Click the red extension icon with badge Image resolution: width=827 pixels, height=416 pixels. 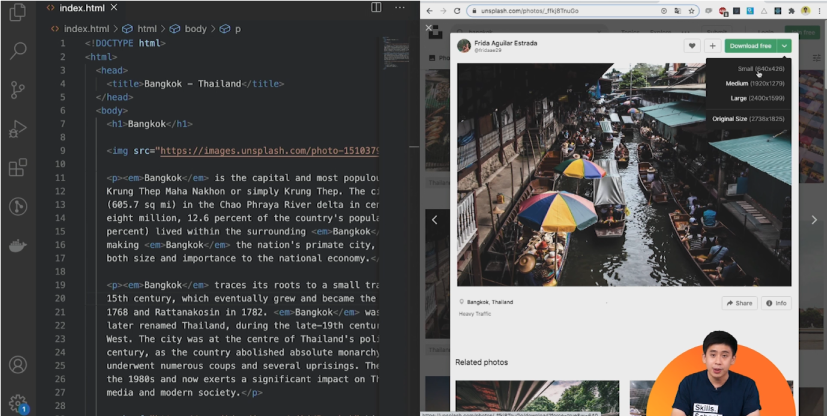pos(723,11)
